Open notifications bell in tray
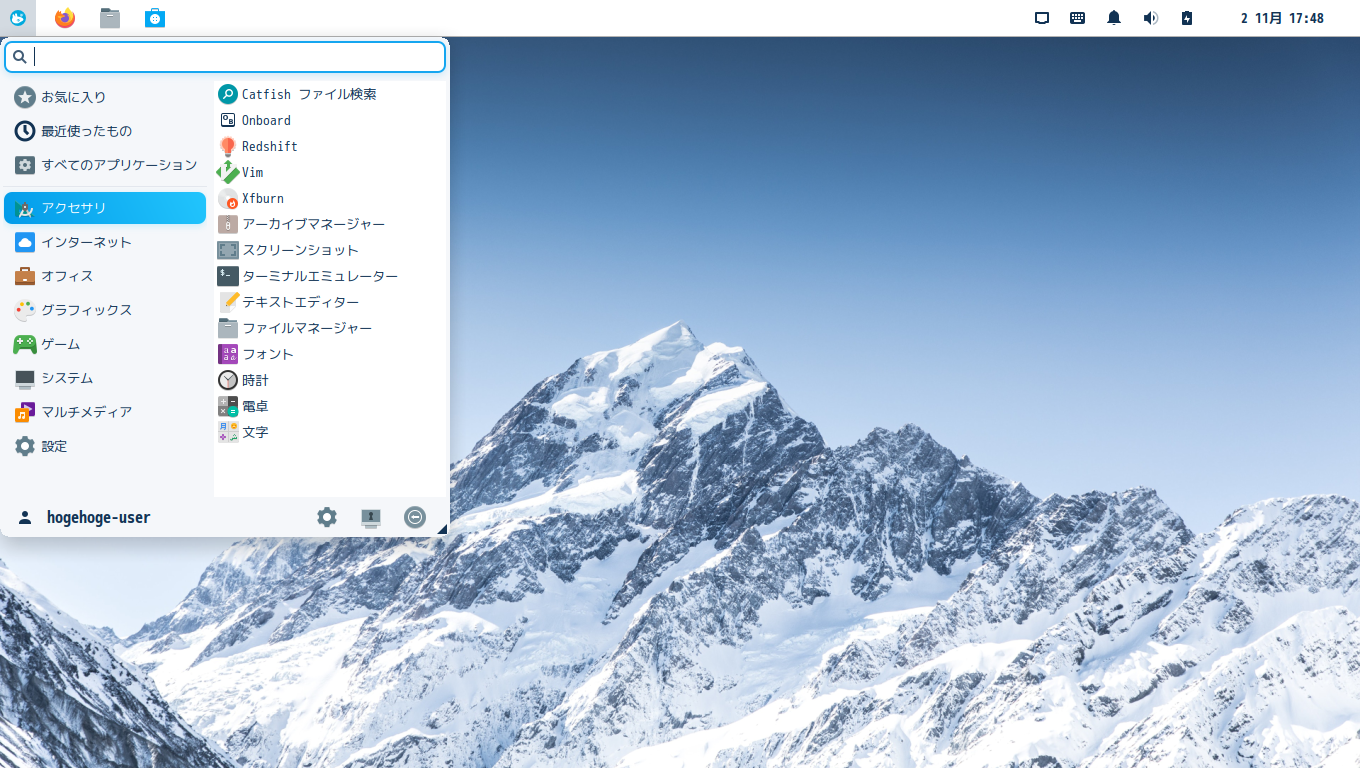Screen dimensions: 1360x768 point(1114,18)
